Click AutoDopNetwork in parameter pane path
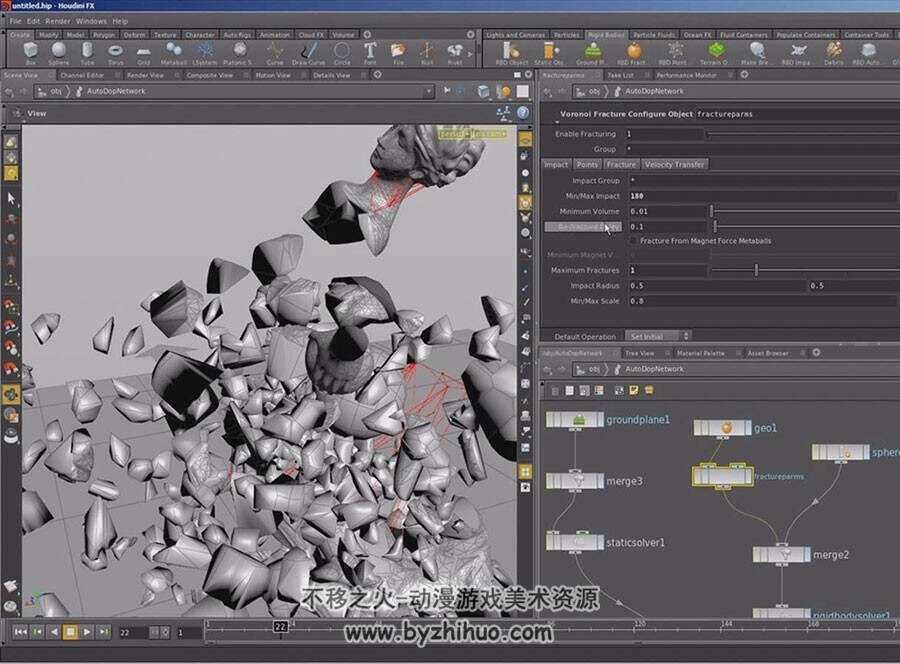Screen dimensions: 900x664 pyautogui.click(x=654, y=91)
